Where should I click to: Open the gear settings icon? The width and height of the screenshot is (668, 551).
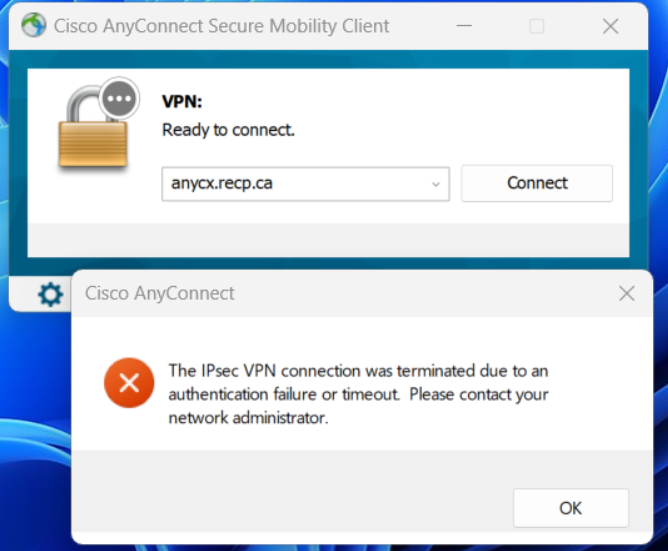(50, 294)
